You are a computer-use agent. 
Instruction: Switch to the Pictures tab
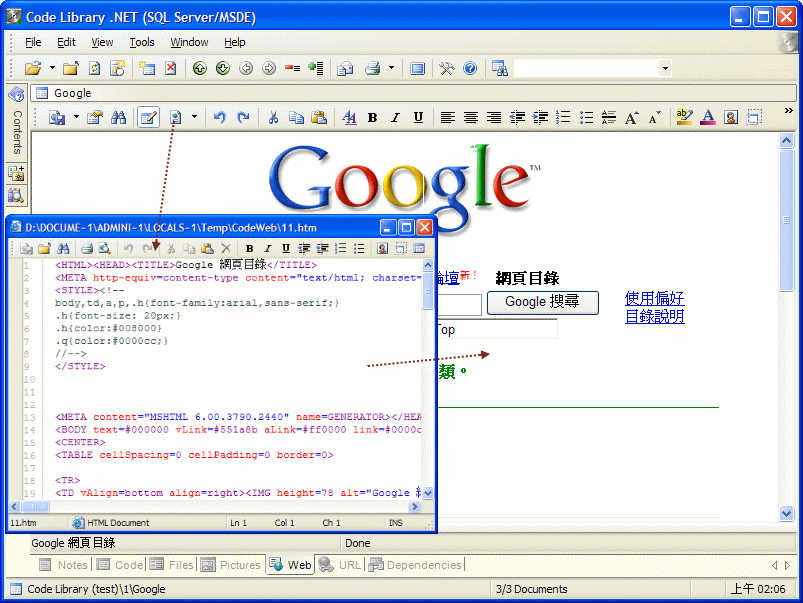coord(230,565)
